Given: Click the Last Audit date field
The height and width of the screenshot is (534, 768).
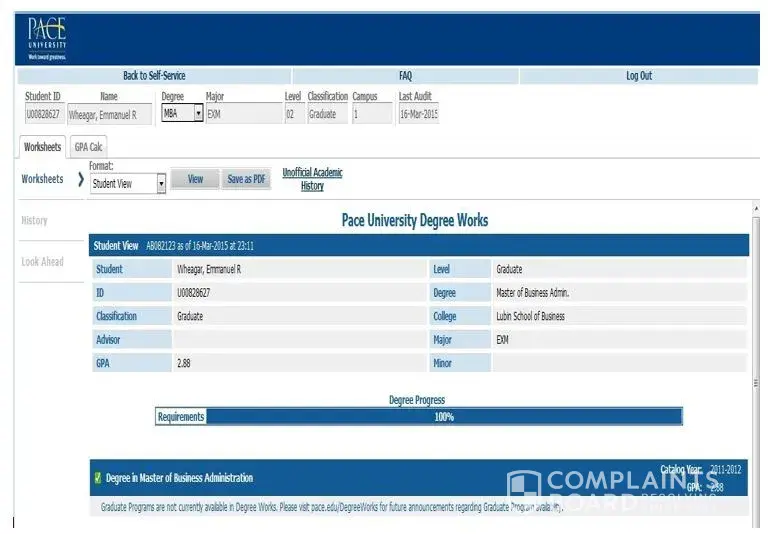Looking at the screenshot, I should pos(418,114).
